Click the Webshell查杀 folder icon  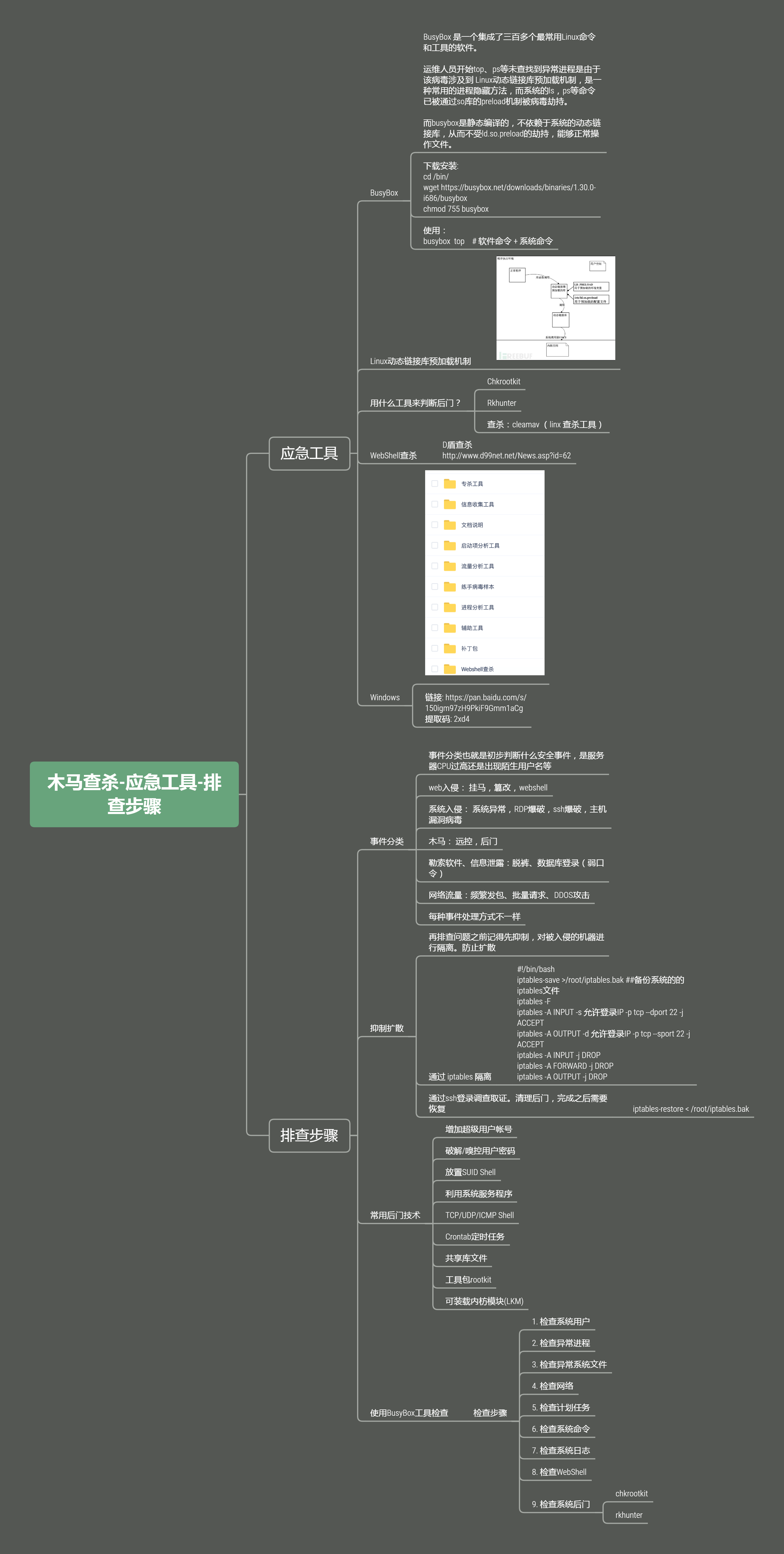click(x=450, y=668)
